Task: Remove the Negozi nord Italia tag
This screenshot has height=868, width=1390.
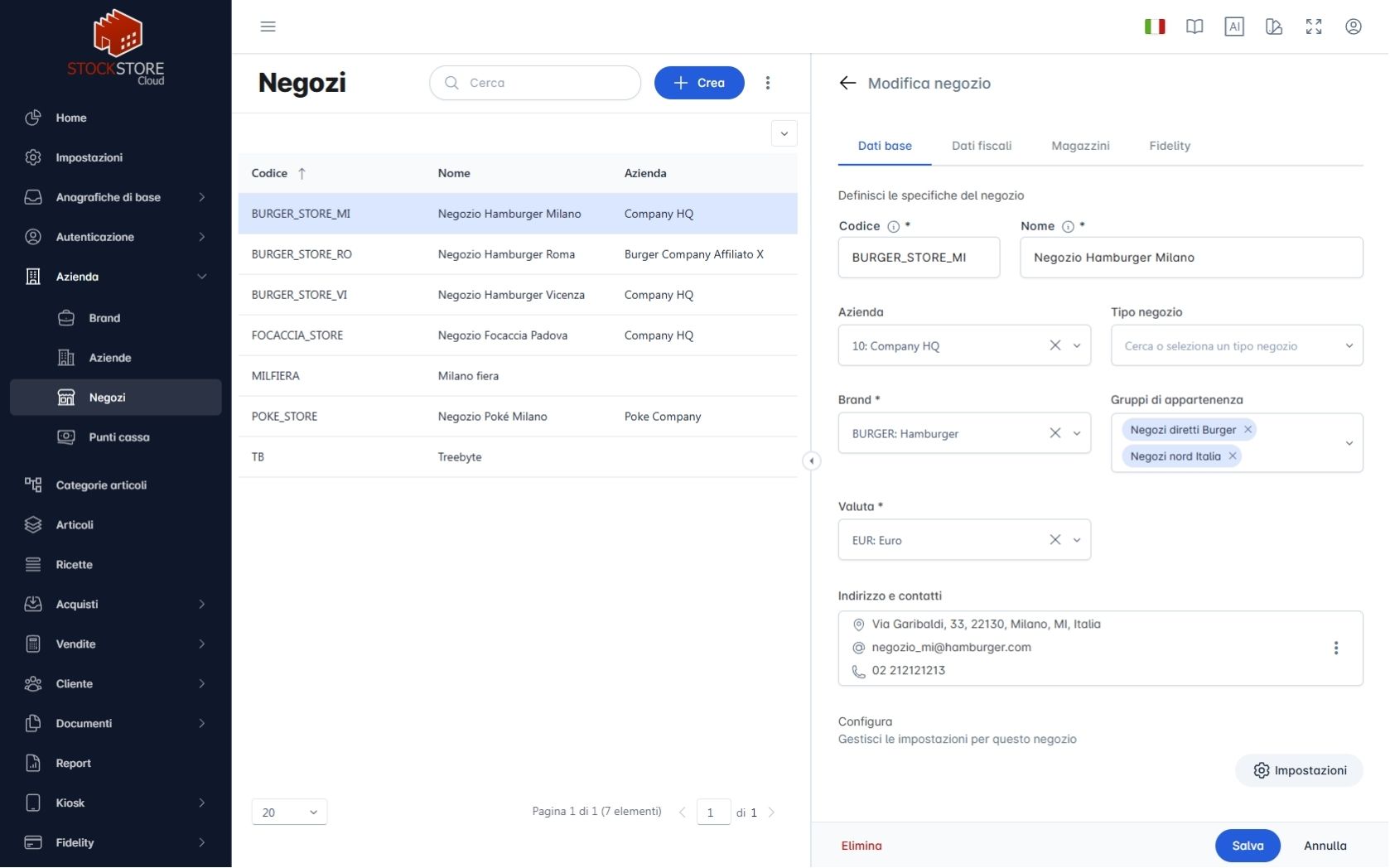Action: click(x=1233, y=456)
